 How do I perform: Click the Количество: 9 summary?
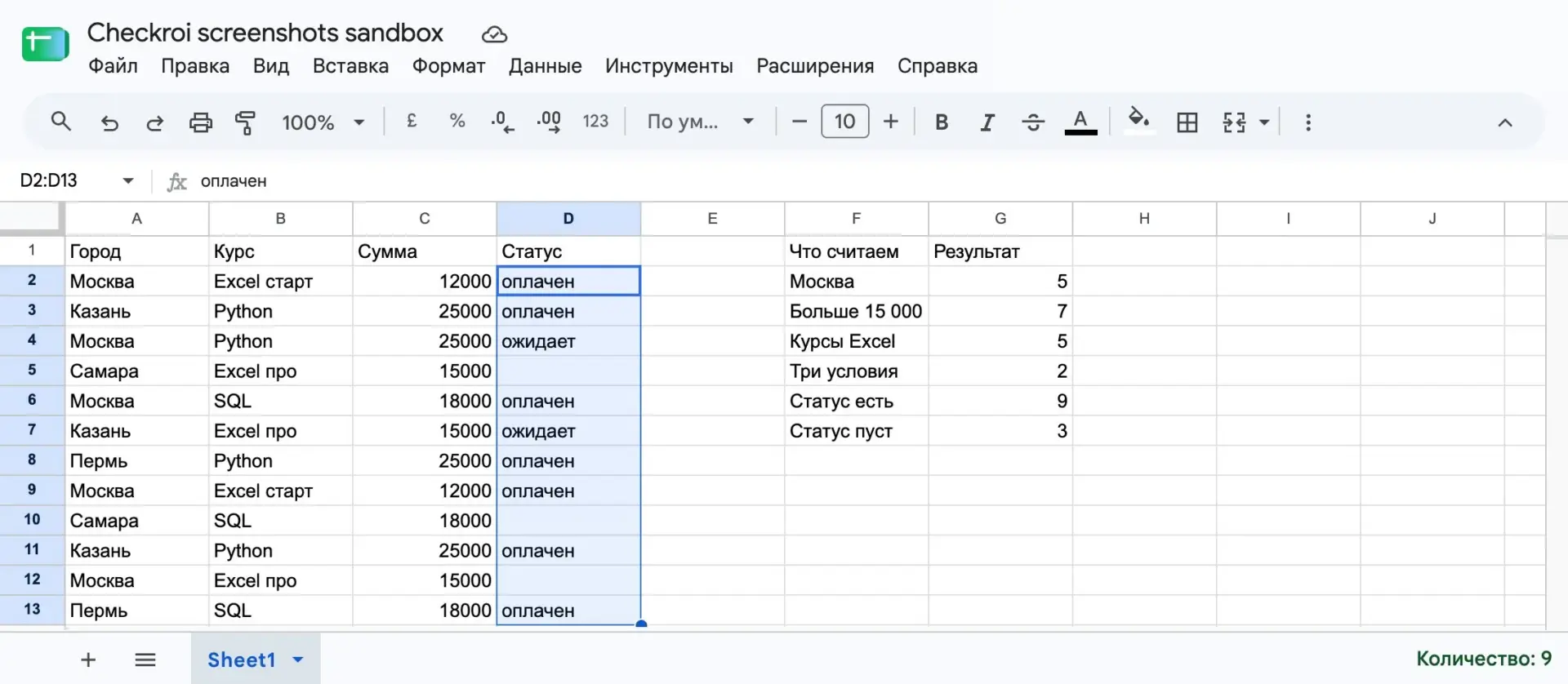pos(1484,659)
